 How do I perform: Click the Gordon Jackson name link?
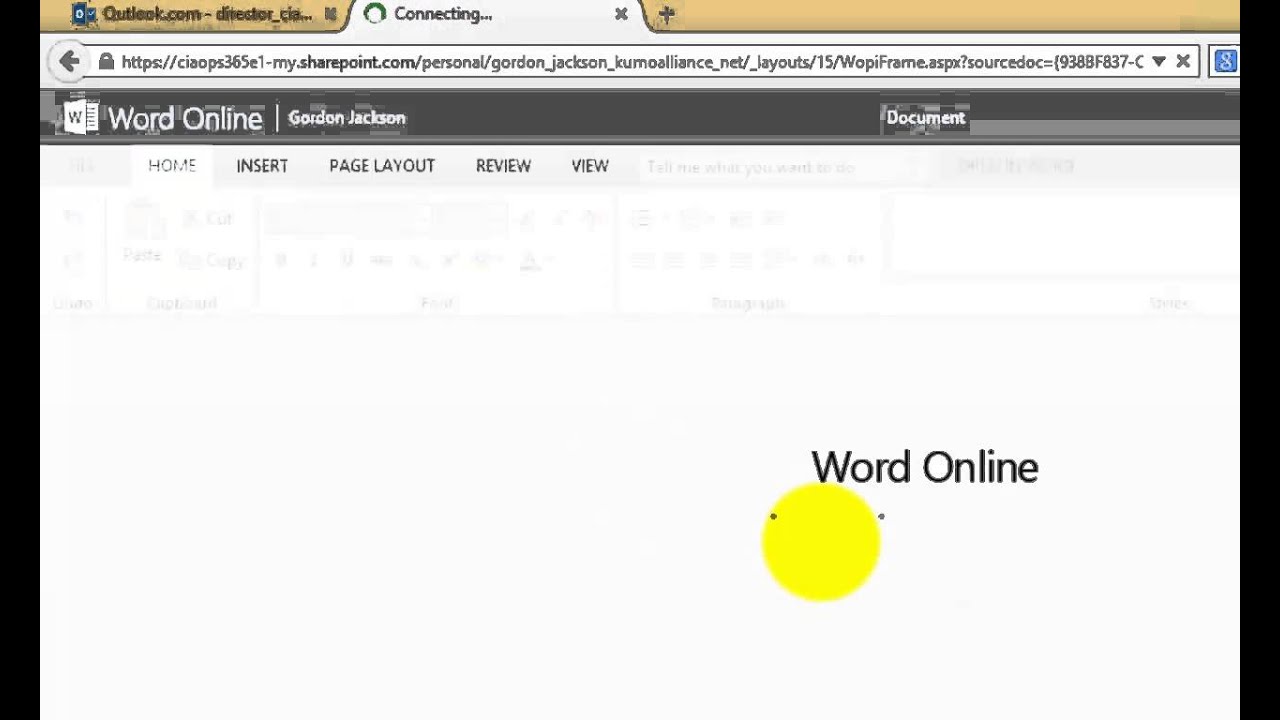347,118
